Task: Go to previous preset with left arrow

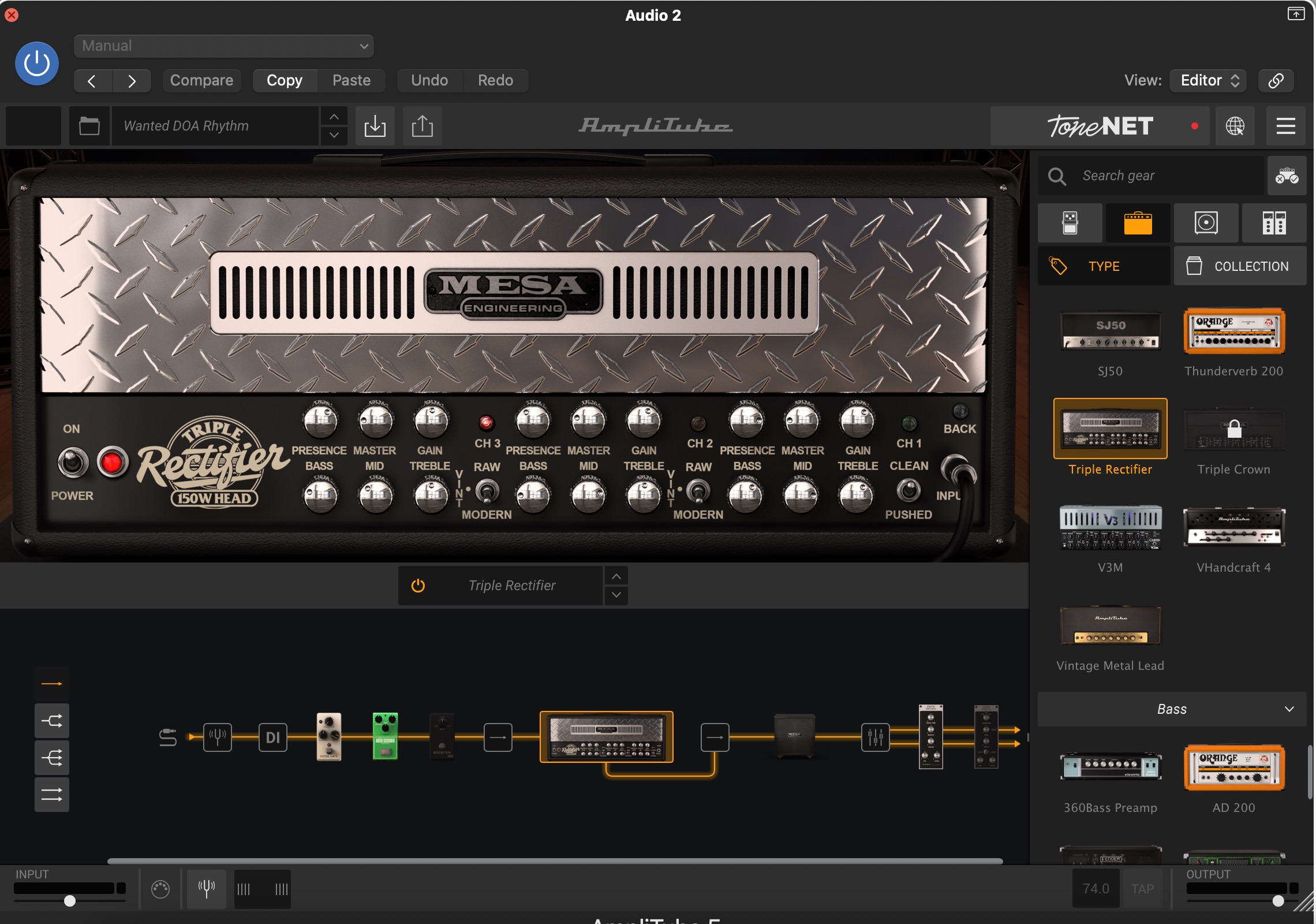Action: 93,81
